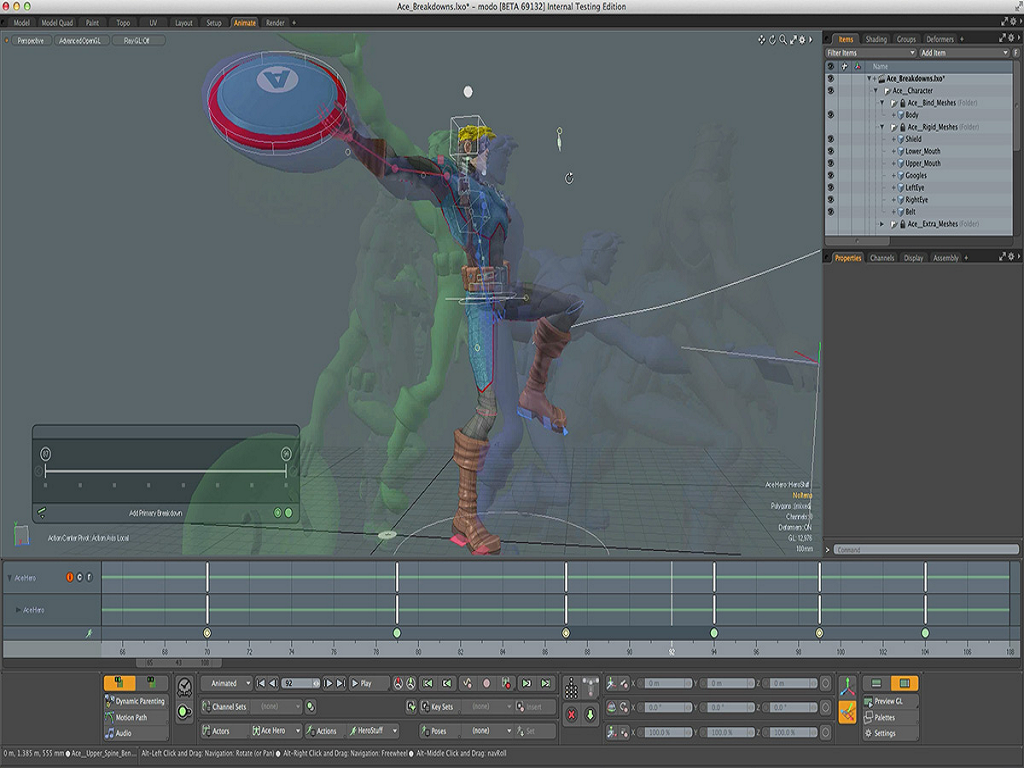The width and height of the screenshot is (1024, 768).
Task: Open the Palettes panel
Action: click(x=885, y=717)
